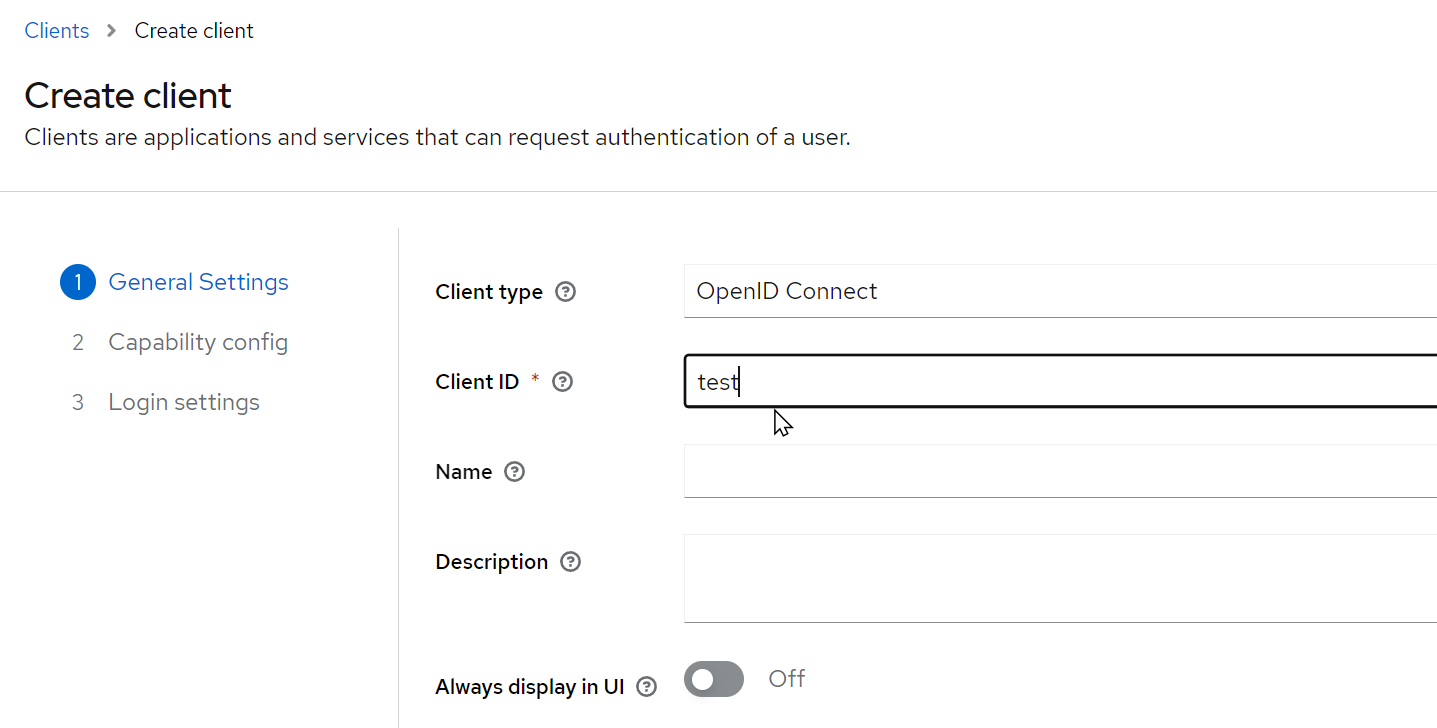Click the Client ID field label
Image resolution: width=1437 pixels, height=728 pixels.
[x=477, y=382]
